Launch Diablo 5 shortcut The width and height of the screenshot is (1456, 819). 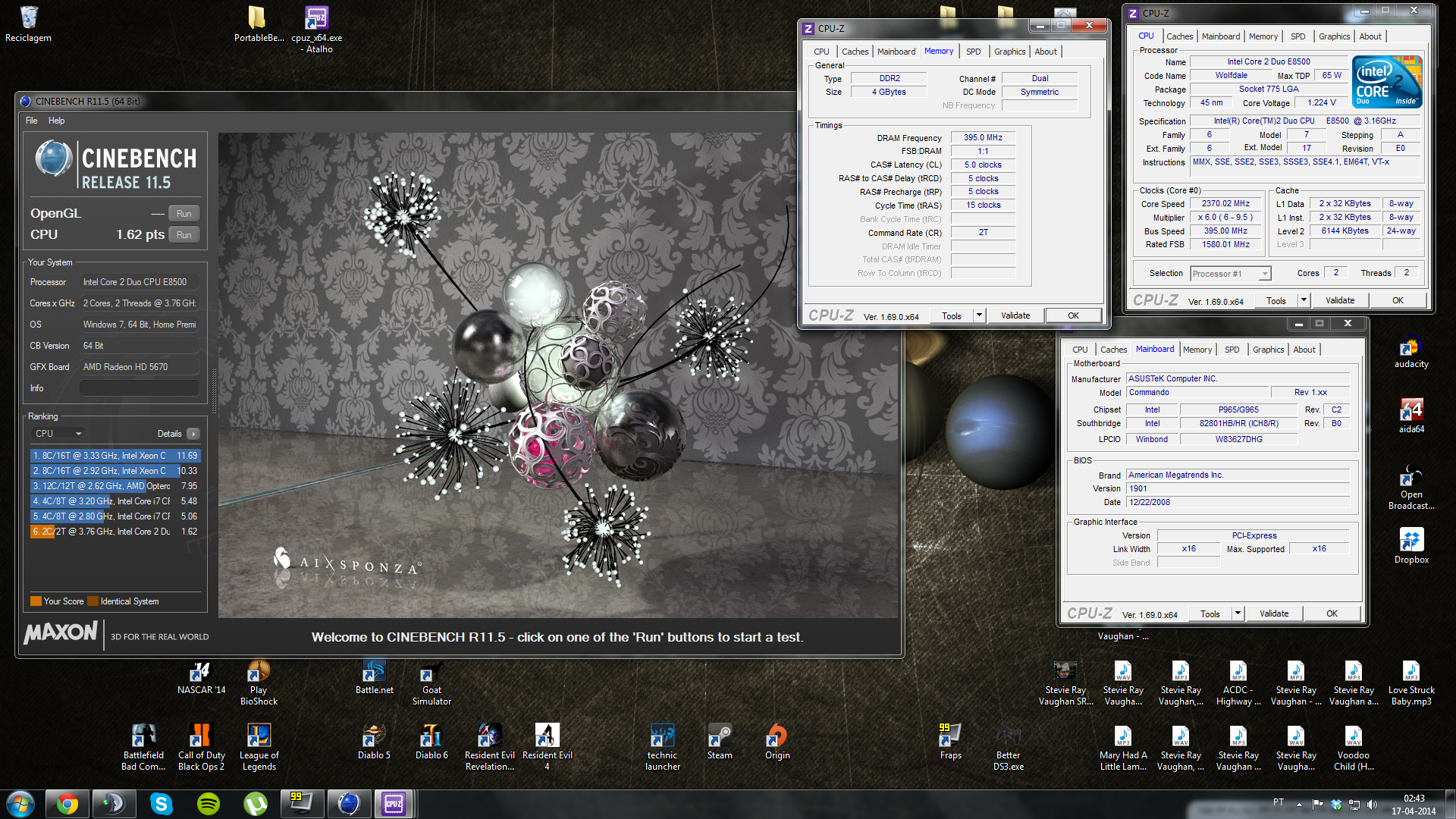tap(374, 742)
